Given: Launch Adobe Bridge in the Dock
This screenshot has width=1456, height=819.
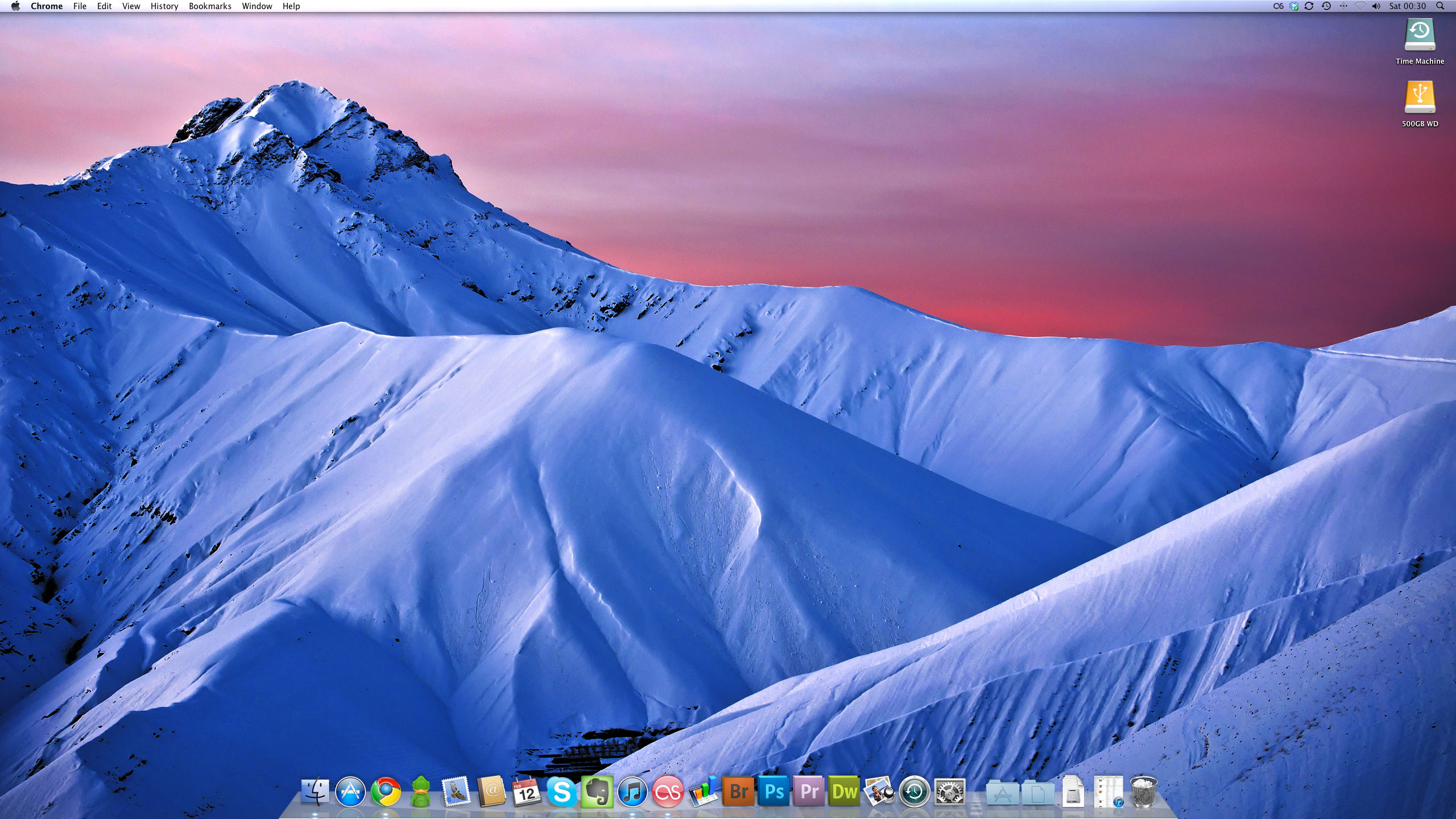Looking at the screenshot, I should pos(738,792).
